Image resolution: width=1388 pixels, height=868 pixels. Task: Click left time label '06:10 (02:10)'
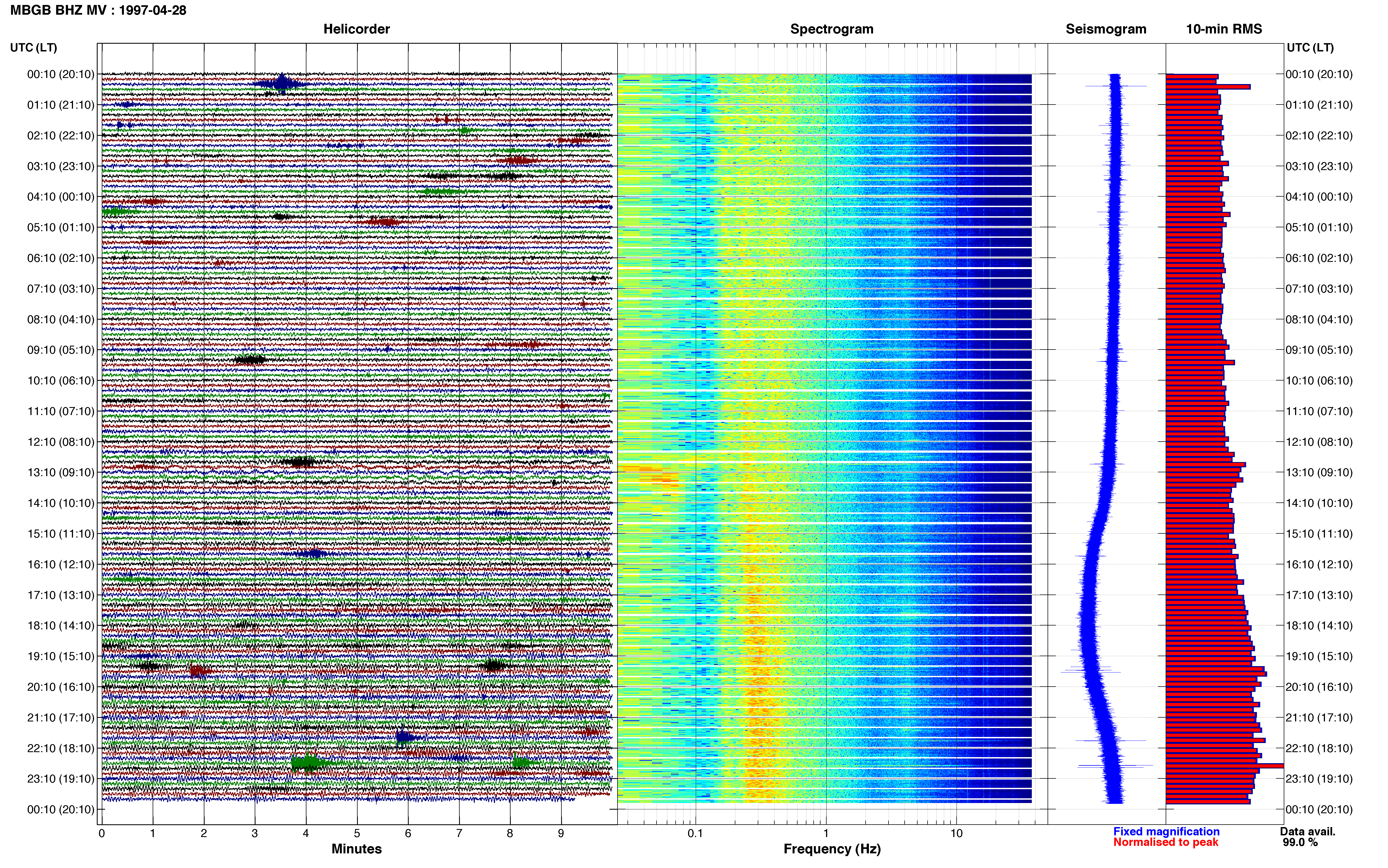pyautogui.click(x=61, y=258)
